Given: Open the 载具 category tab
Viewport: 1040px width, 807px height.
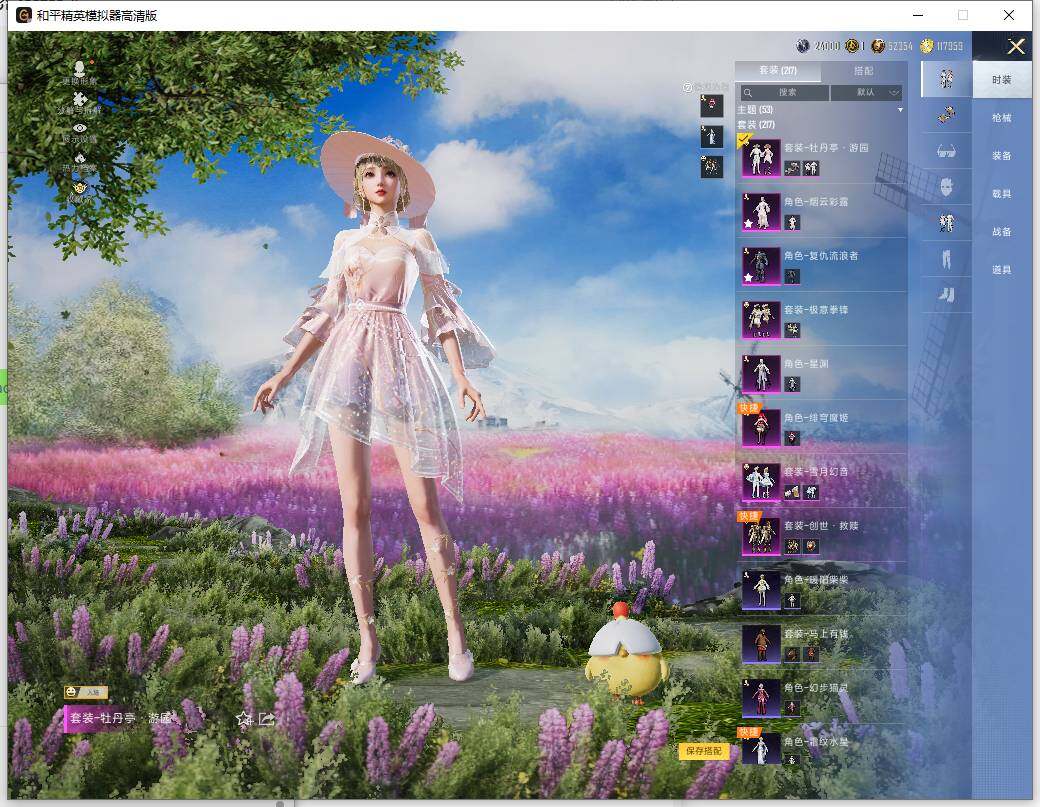Looking at the screenshot, I should [x=1001, y=194].
